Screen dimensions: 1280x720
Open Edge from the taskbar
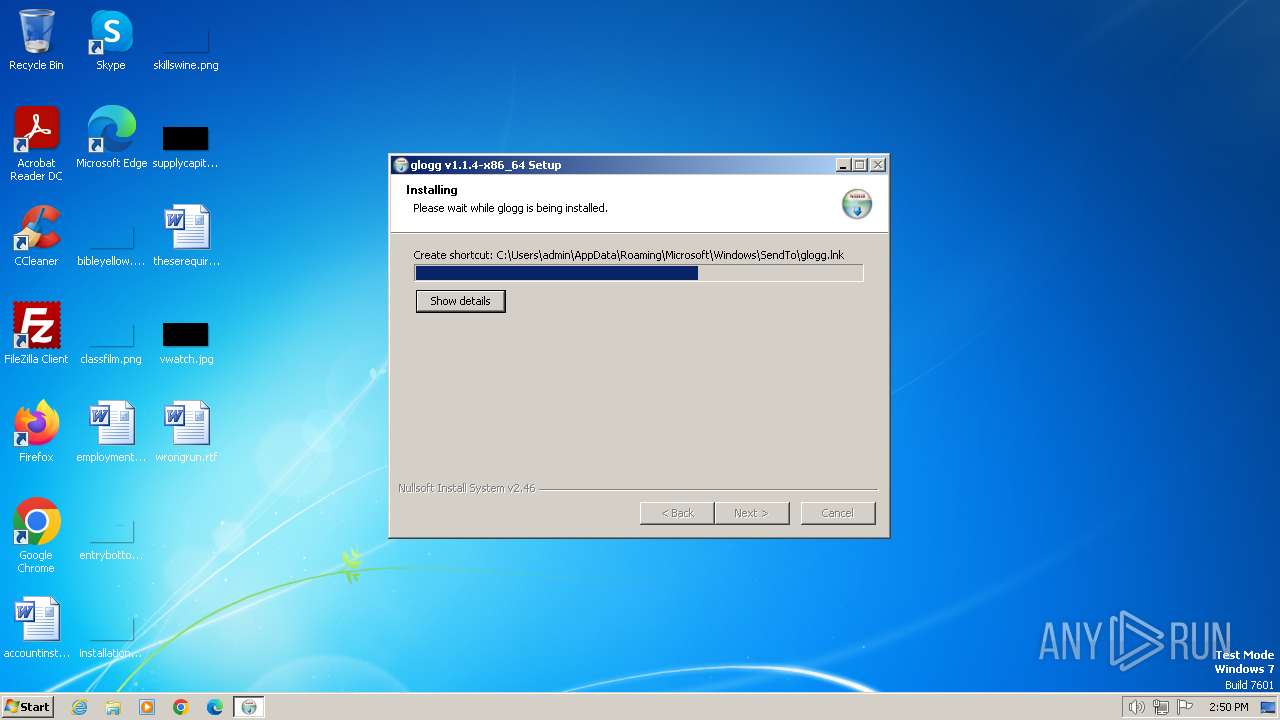coord(215,707)
